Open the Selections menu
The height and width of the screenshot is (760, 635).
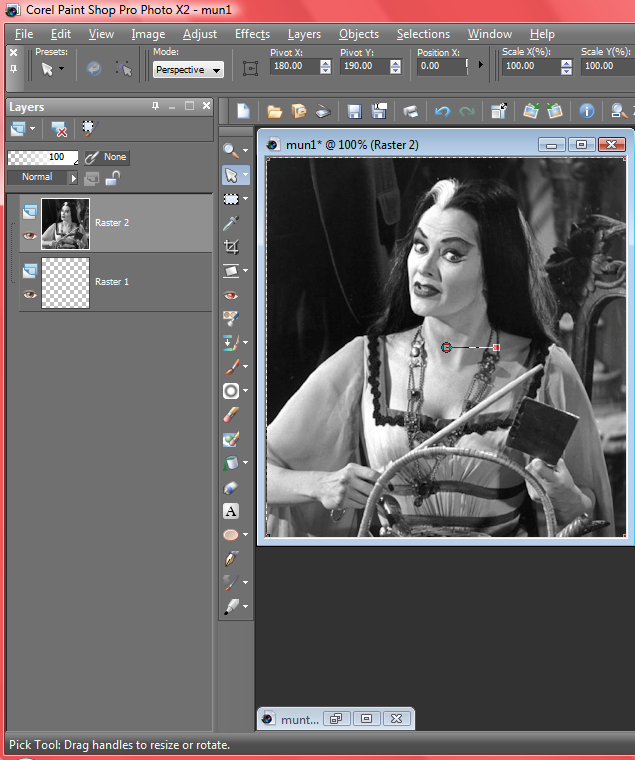coord(423,34)
